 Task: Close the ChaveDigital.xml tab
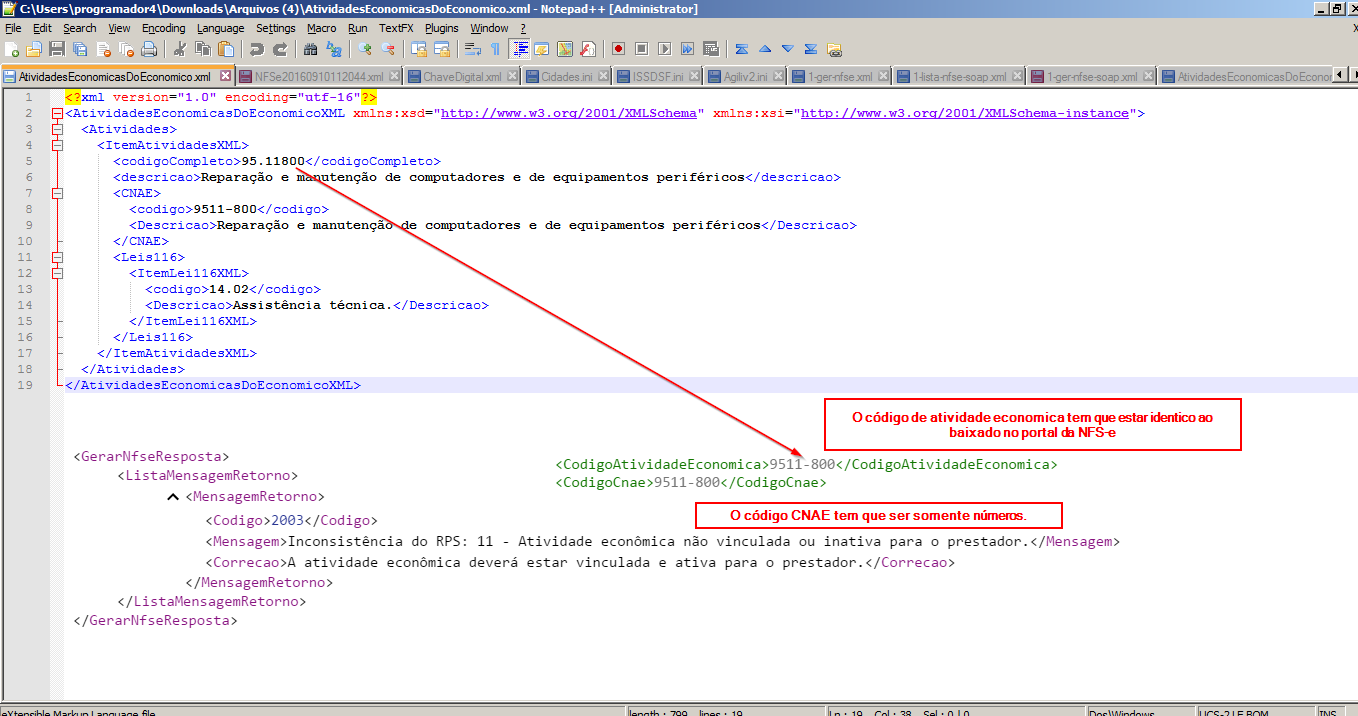pyautogui.click(x=512, y=76)
